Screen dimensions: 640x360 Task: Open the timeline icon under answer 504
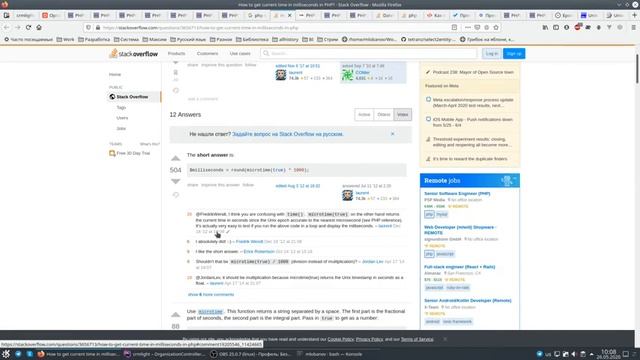tap(176, 195)
